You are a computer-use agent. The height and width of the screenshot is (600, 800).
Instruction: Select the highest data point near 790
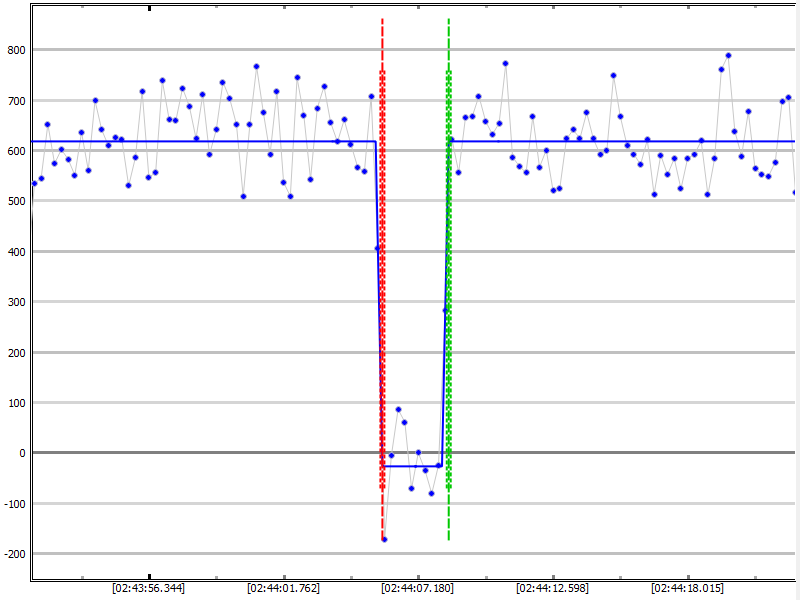[x=728, y=56]
